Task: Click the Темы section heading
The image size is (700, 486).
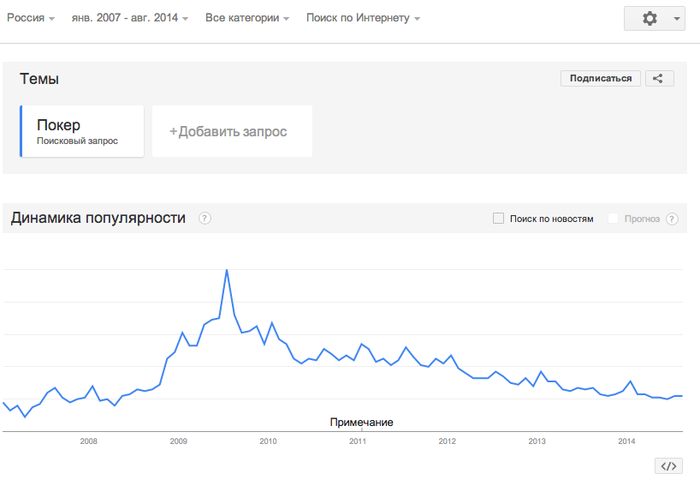Action: click(39, 79)
